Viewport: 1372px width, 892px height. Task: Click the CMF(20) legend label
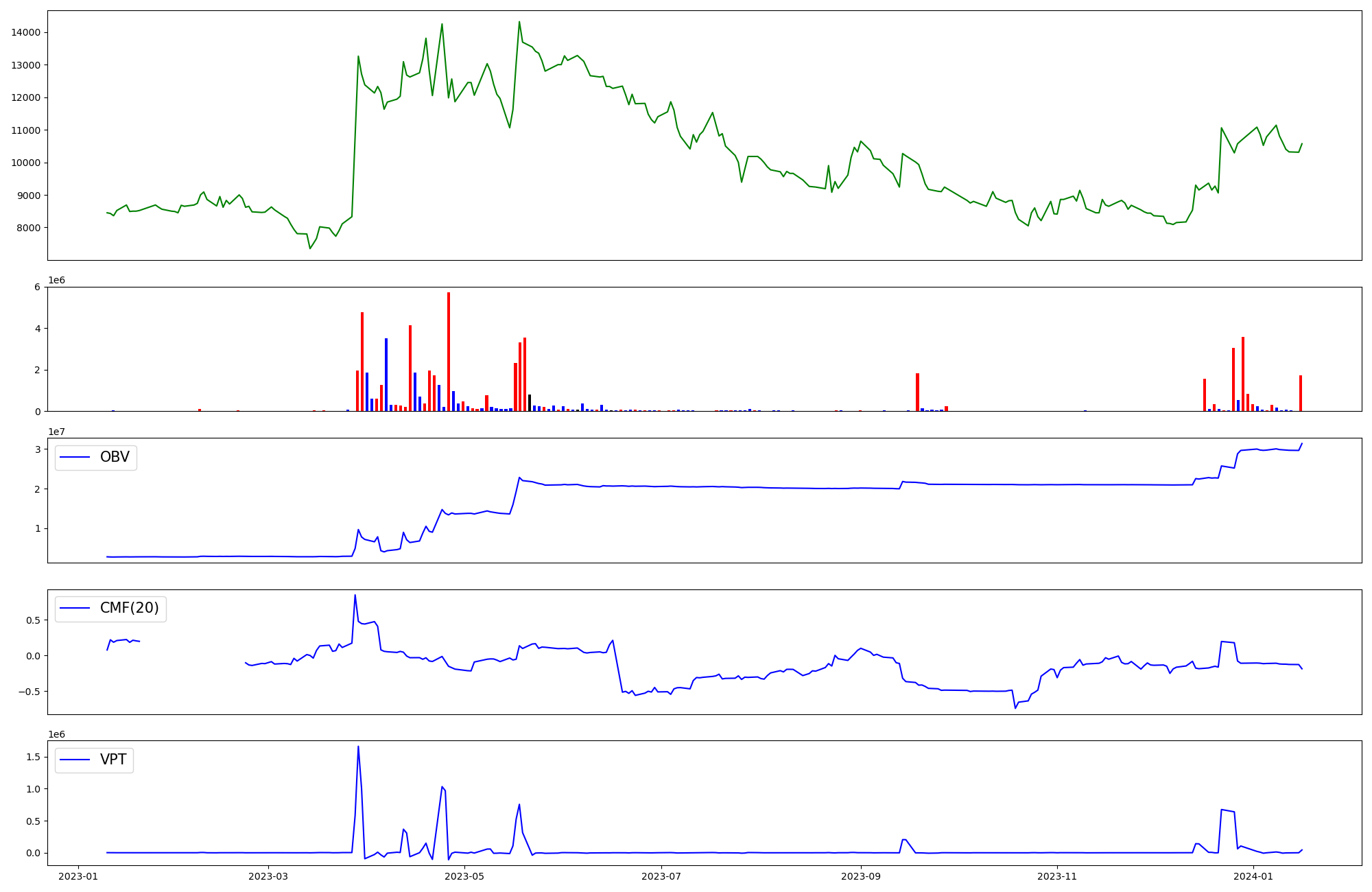129,609
